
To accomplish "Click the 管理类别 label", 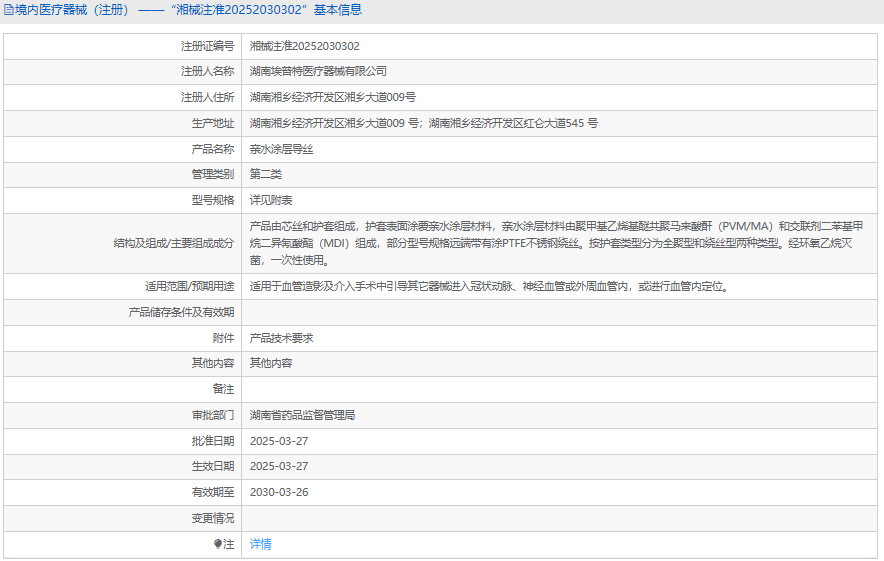I will coord(213,175).
